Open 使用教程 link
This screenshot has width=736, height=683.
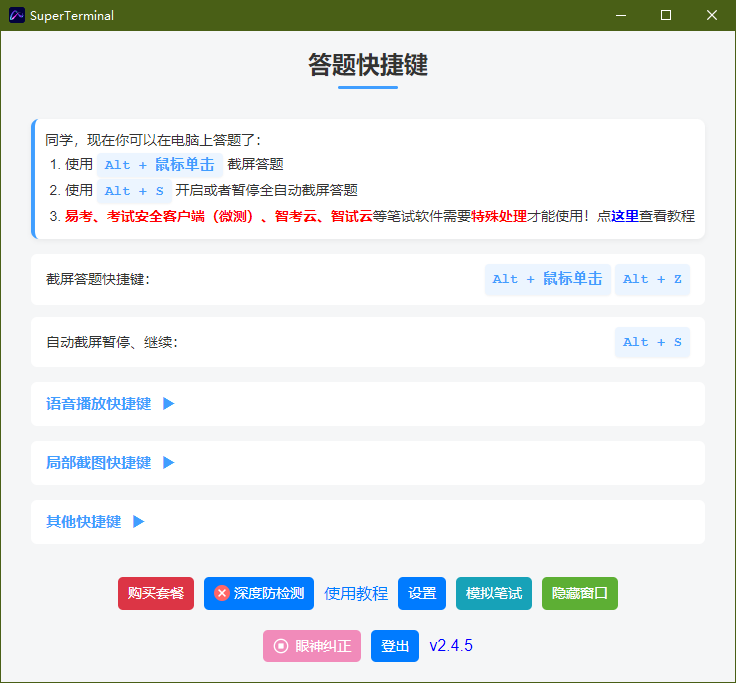tap(356, 593)
